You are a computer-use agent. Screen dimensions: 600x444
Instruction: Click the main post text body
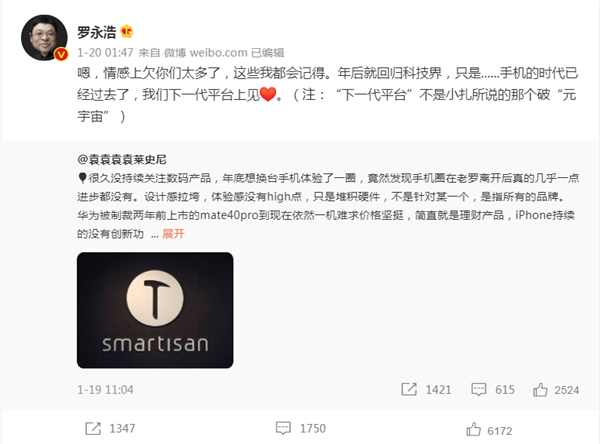328,94
